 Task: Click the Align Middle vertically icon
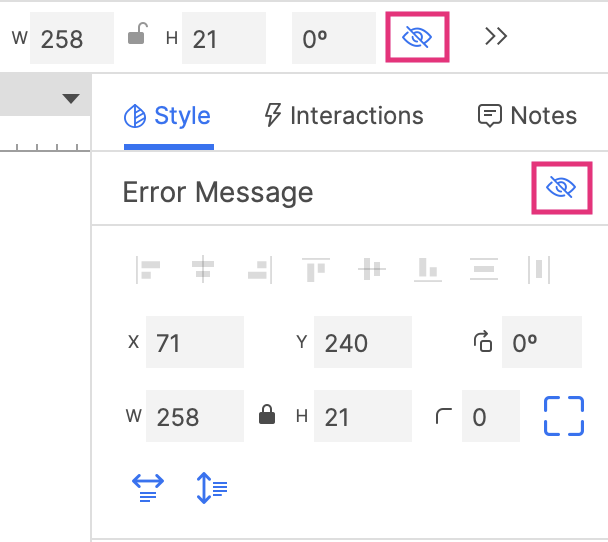[x=372, y=268]
